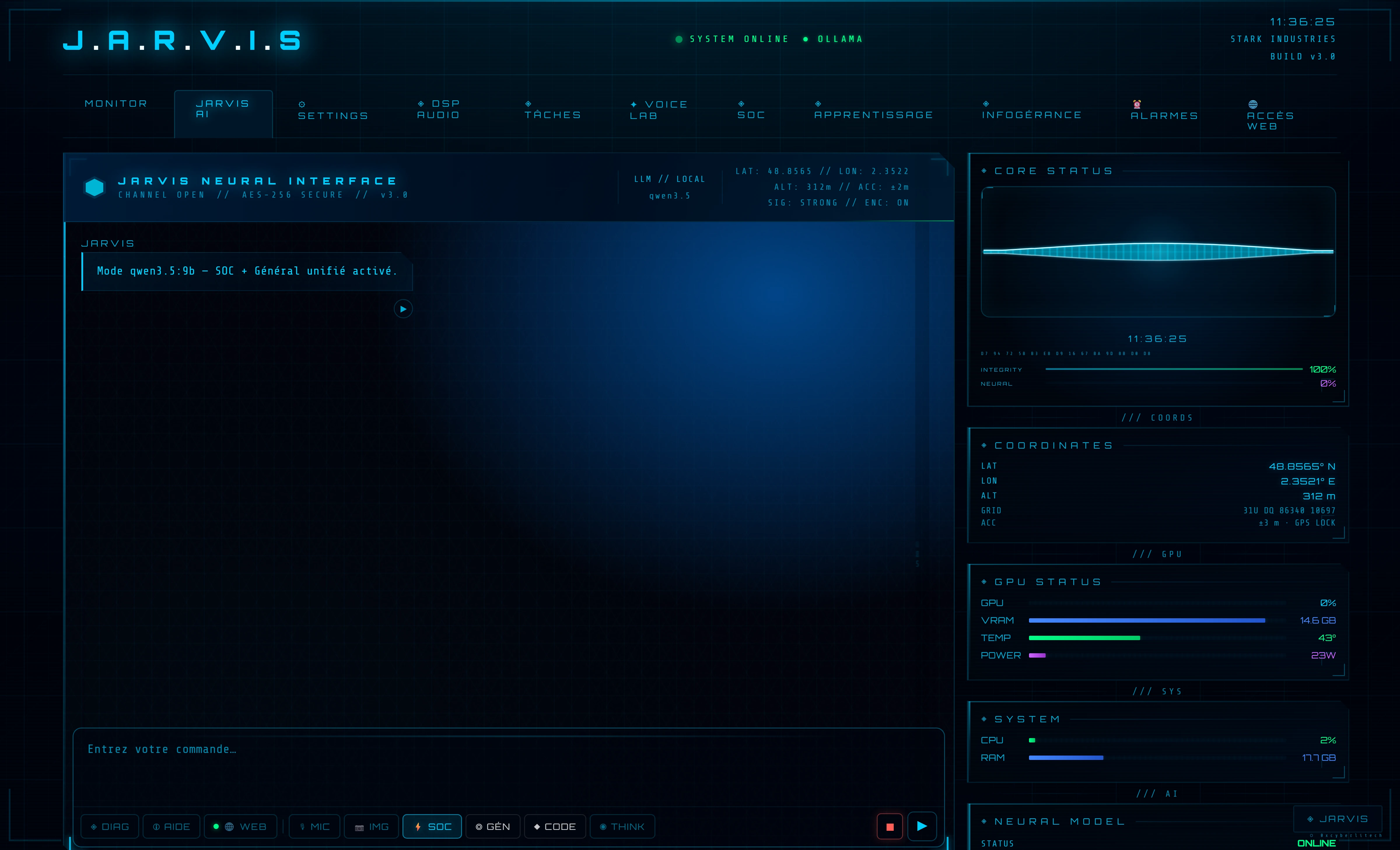Image resolution: width=1400 pixels, height=850 pixels.
Task: Click the SIG: STRONG // ENC: ON readout
Action: point(838,203)
